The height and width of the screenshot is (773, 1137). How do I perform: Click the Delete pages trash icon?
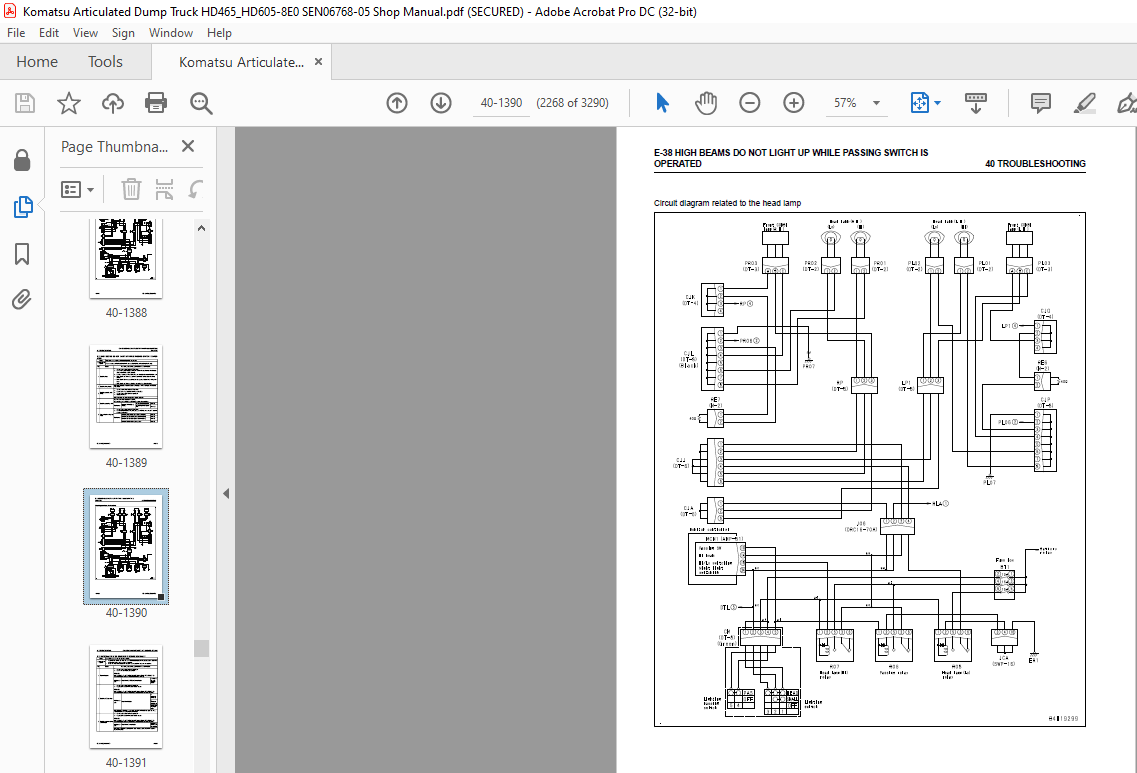pyautogui.click(x=131, y=190)
